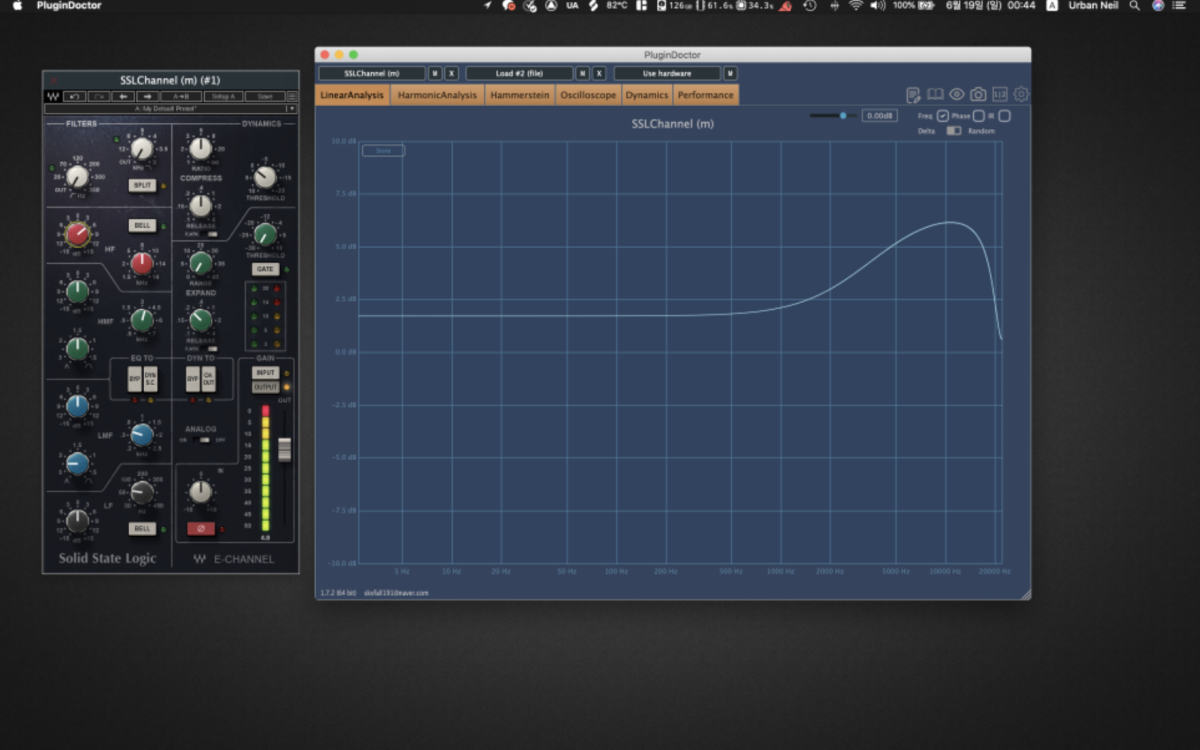1200x750 pixels.
Task: Enable the IR checkbox
Action: point(1004,116)
